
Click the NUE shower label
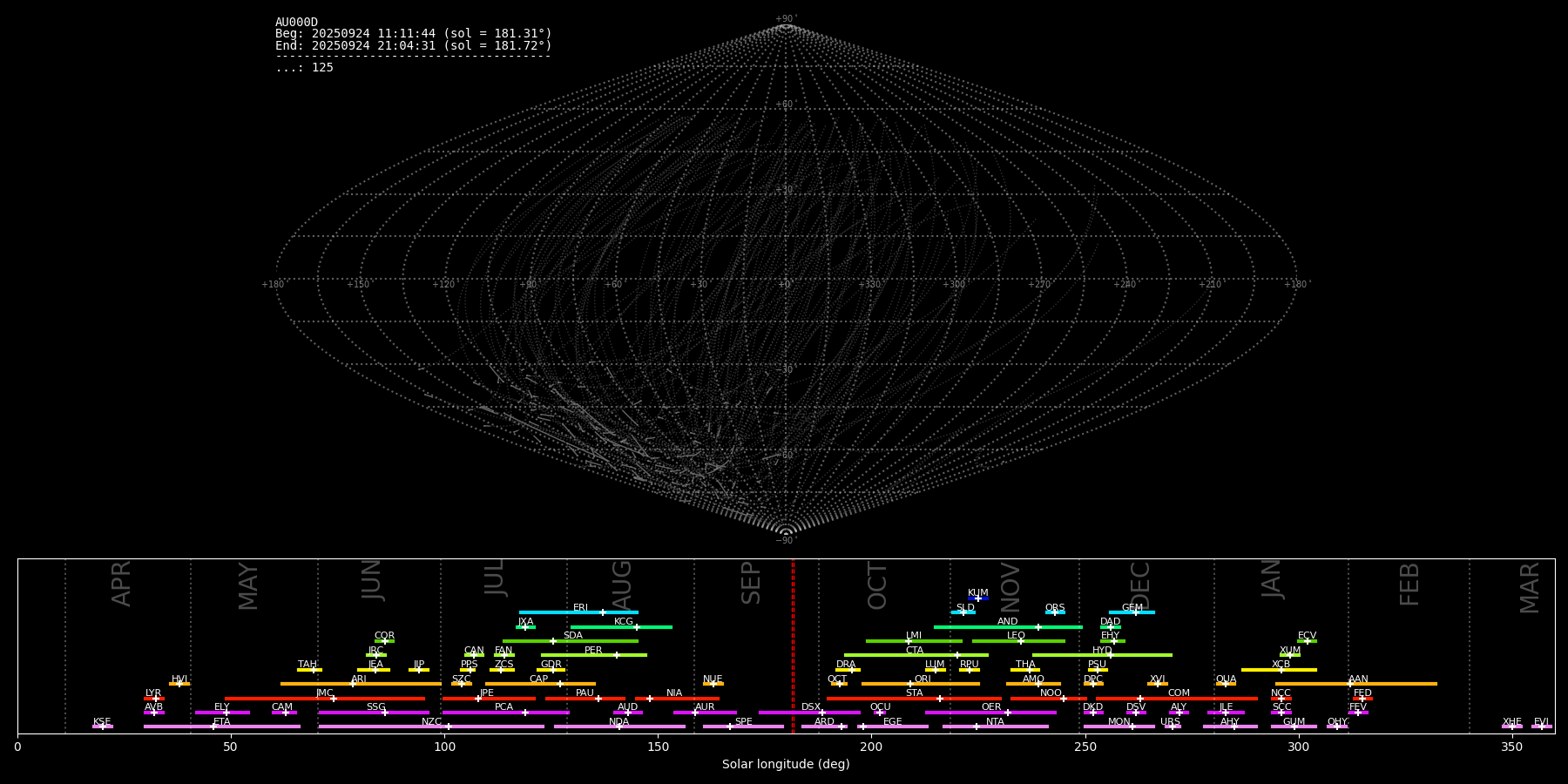click(x=713, y=679)
